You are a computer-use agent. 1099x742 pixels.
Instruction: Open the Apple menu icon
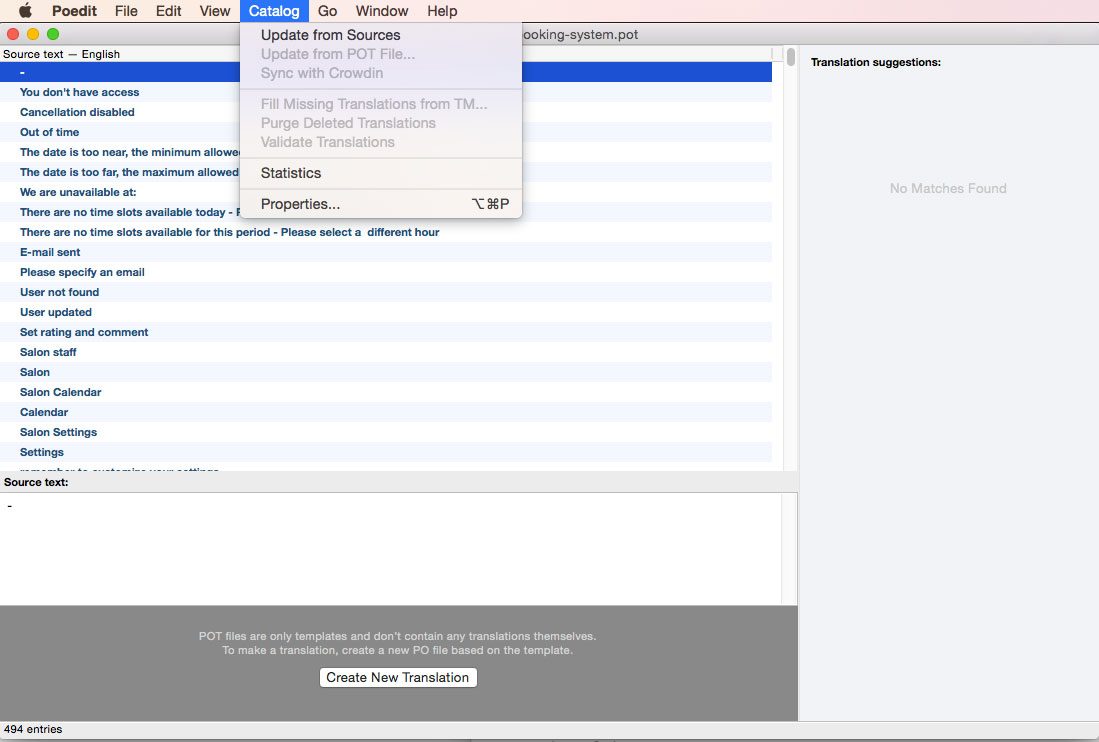[25, 11]
